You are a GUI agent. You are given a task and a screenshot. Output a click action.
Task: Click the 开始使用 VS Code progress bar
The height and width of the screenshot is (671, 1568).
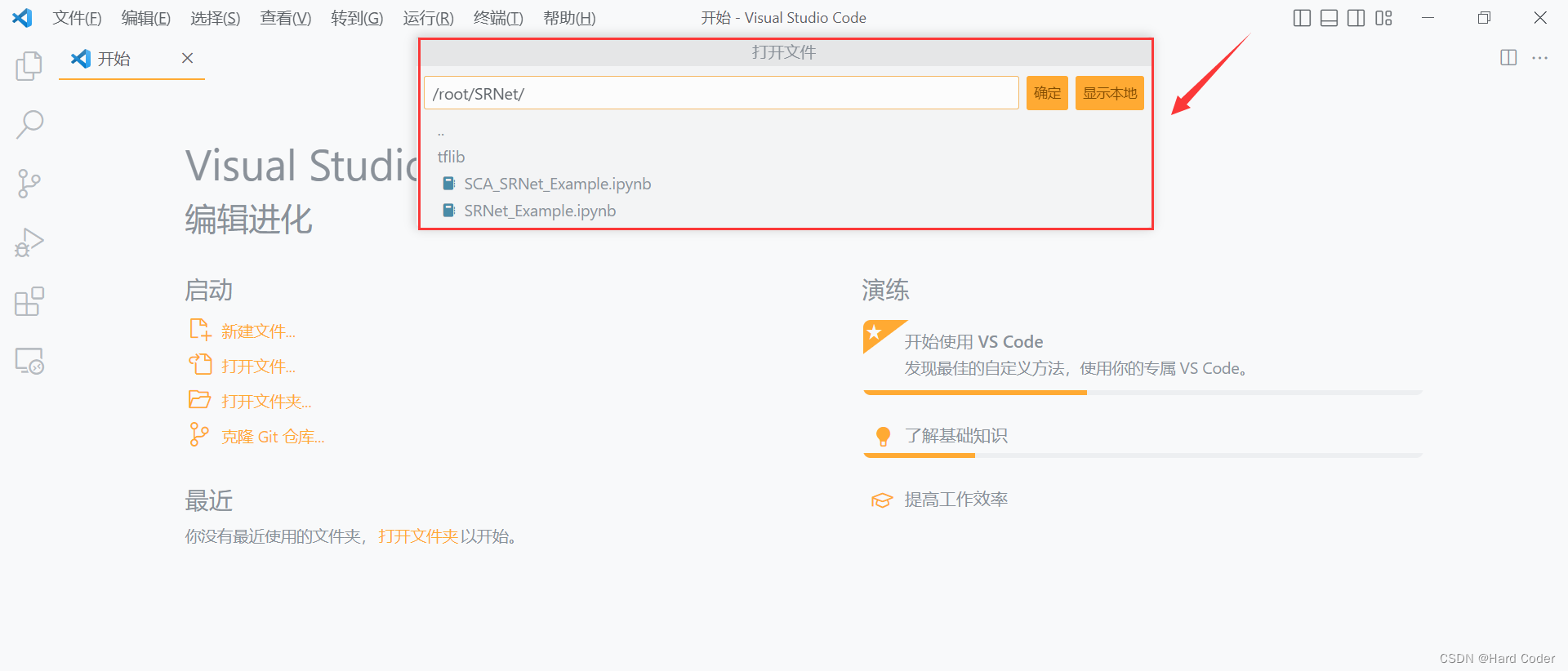point(1143,393)
